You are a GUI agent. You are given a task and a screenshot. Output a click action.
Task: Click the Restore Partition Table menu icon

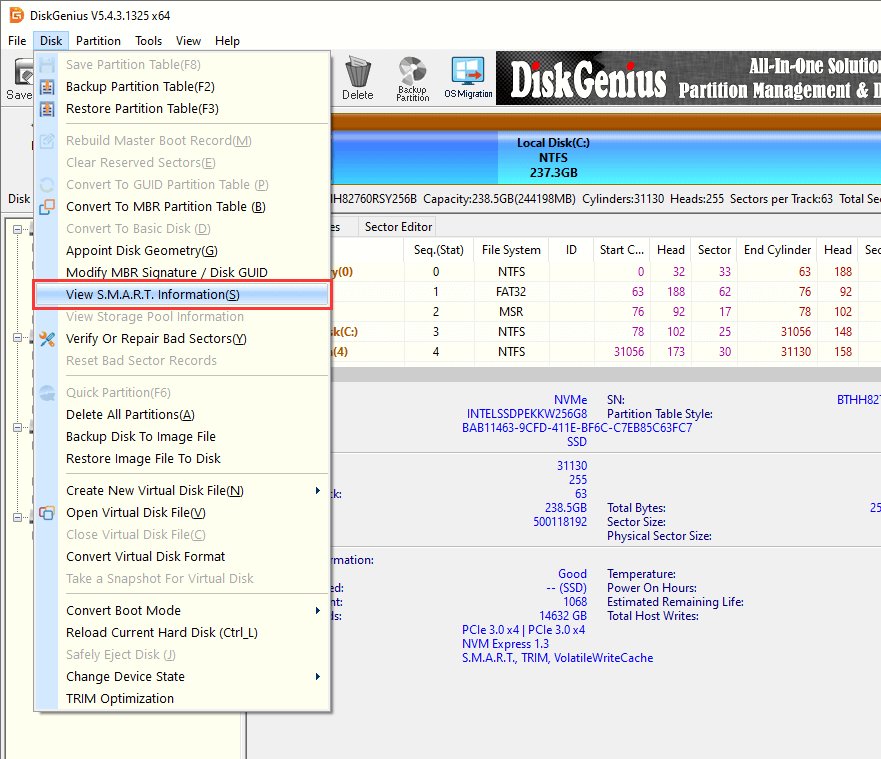coord(47,109)
